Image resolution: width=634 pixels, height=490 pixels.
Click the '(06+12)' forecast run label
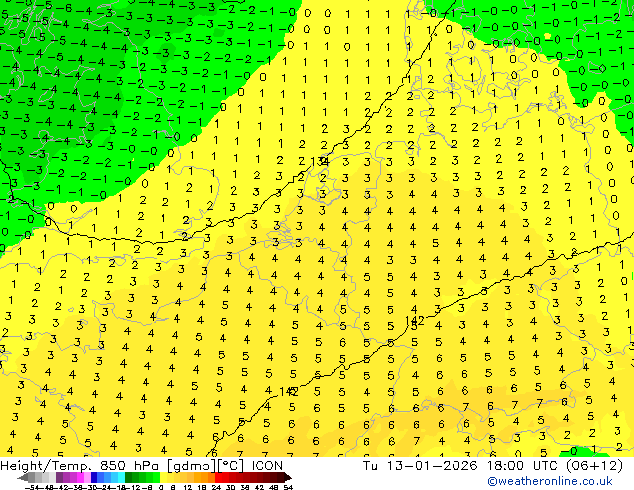(x=594, y=466)
